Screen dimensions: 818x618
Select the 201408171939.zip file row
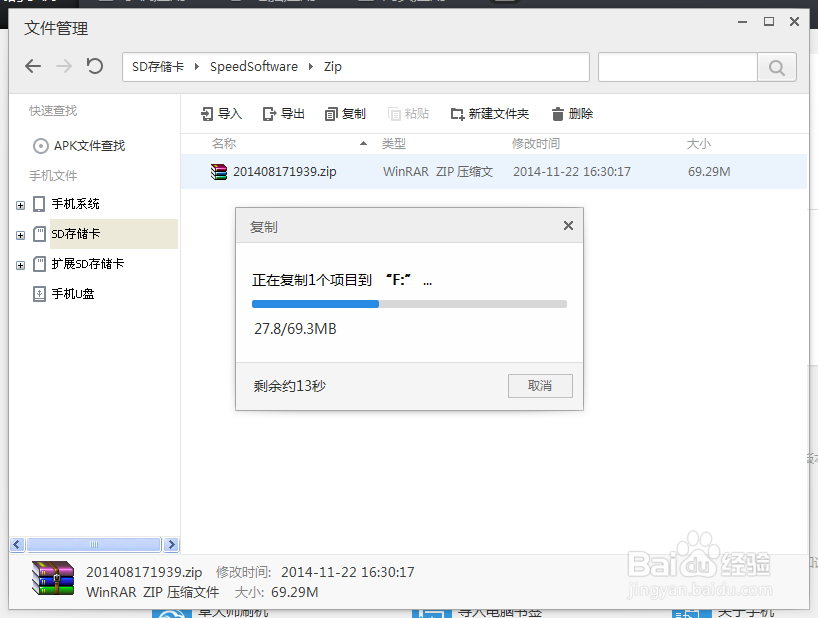tap(494, 172)
